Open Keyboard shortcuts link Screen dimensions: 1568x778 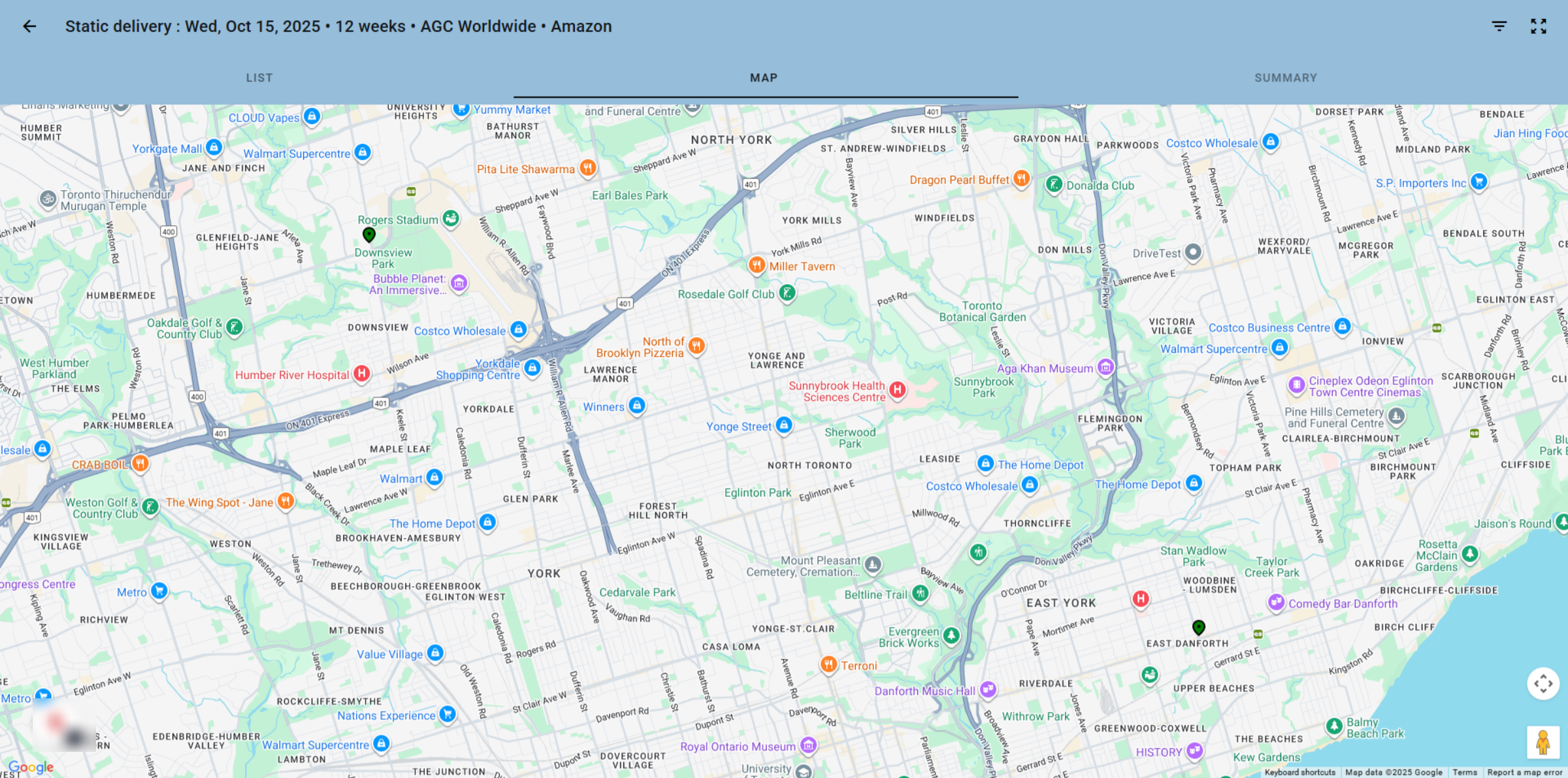pyautogui.click(x=1299, y=772)
